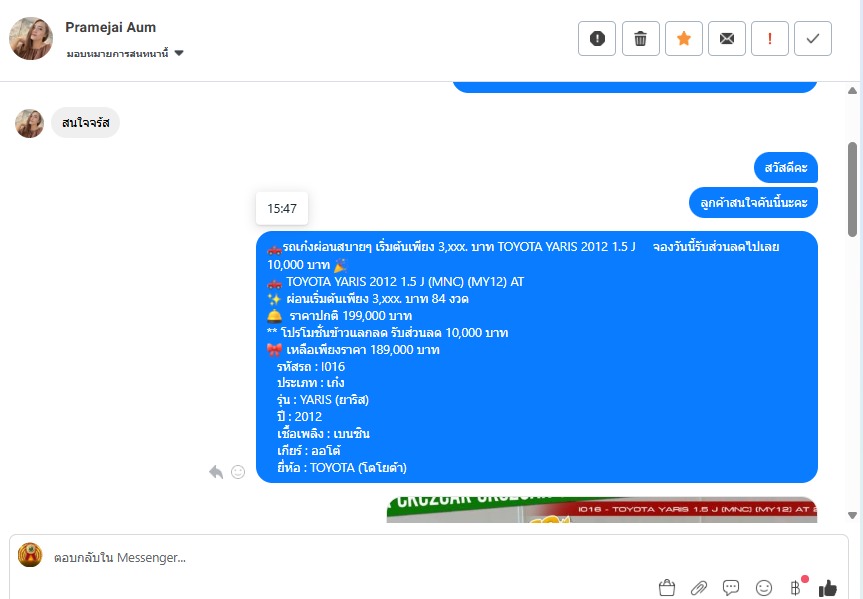
Task: Click ปี : 2012 line
Action: 299,417
